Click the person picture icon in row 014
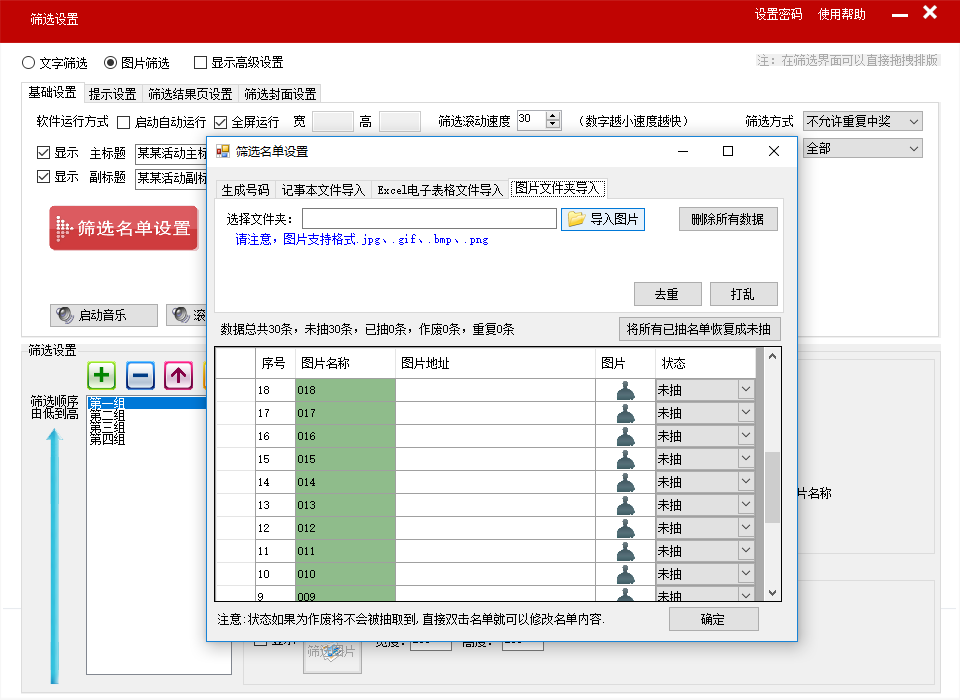The image size is (960, 700). coord(625,482)
